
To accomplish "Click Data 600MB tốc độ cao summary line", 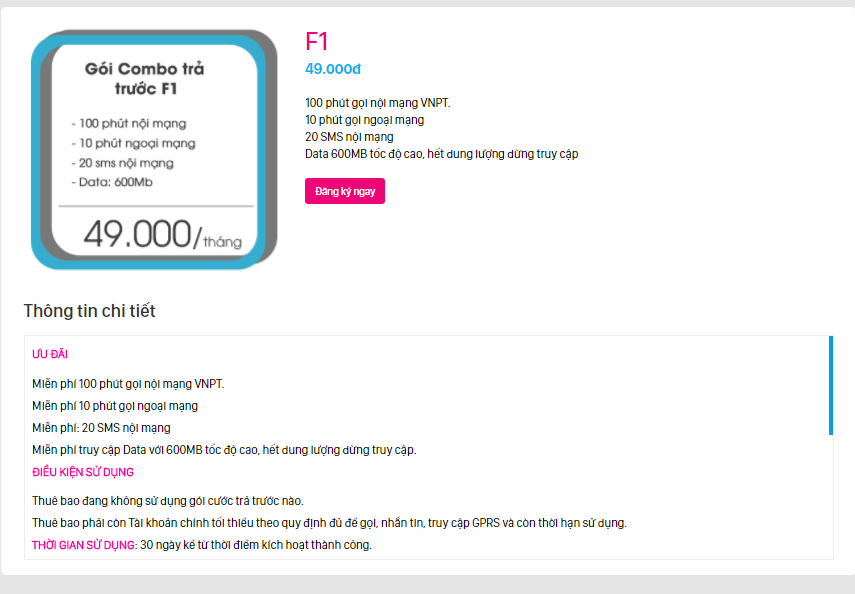I will pyautogui.click(x=441, y=154).
